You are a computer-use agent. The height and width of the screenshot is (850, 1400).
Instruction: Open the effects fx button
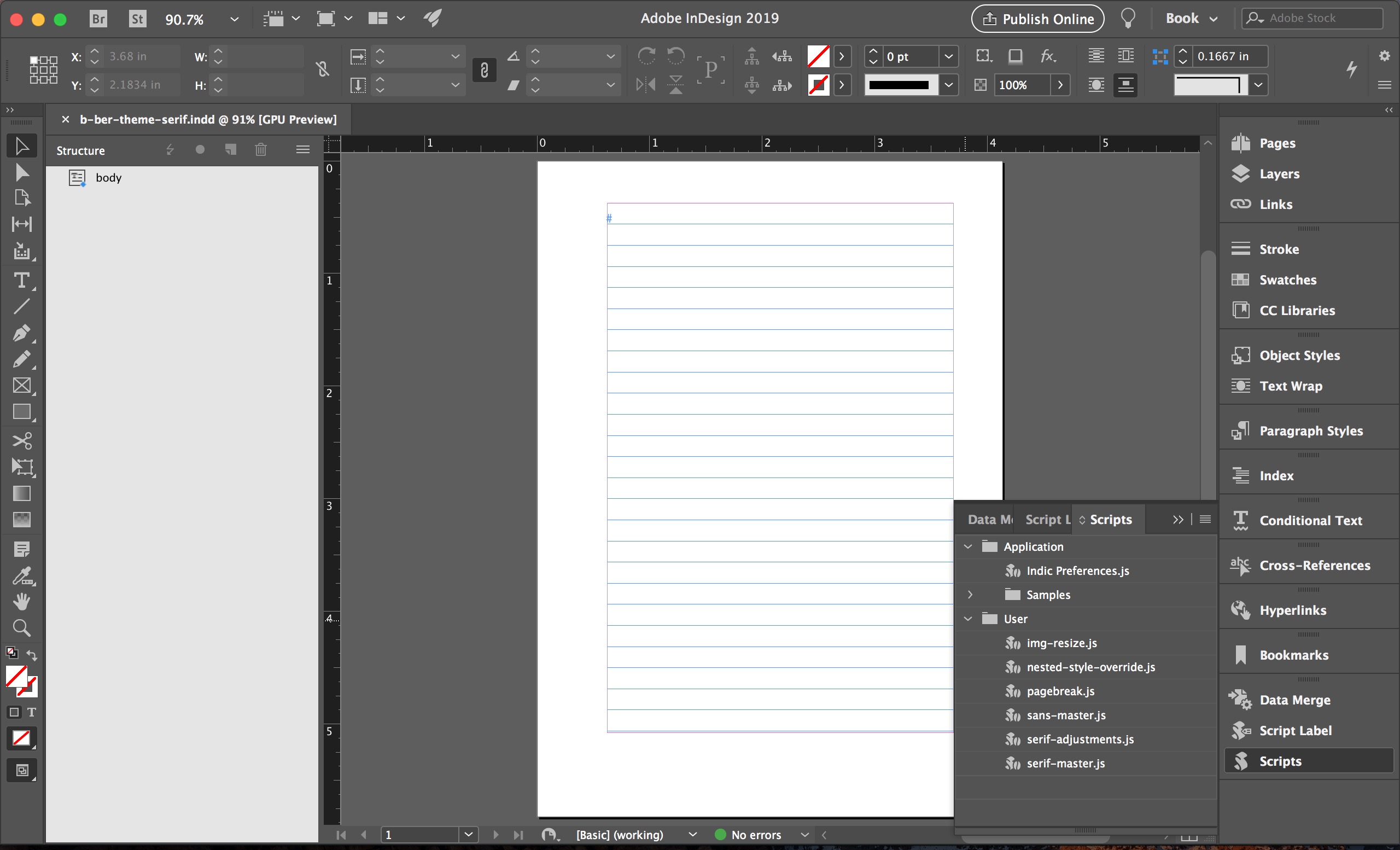(1048, 56)
